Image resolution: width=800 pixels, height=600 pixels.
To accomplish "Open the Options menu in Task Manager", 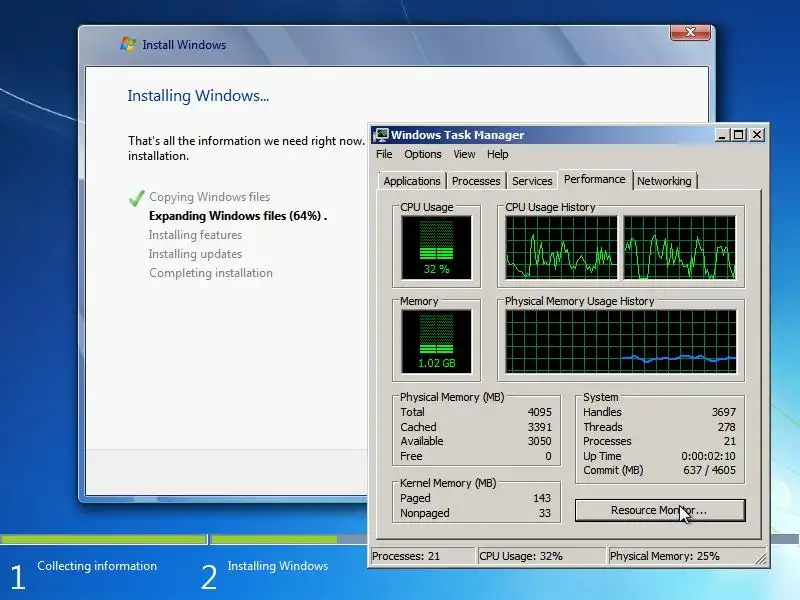I will [x=422, y=154].
